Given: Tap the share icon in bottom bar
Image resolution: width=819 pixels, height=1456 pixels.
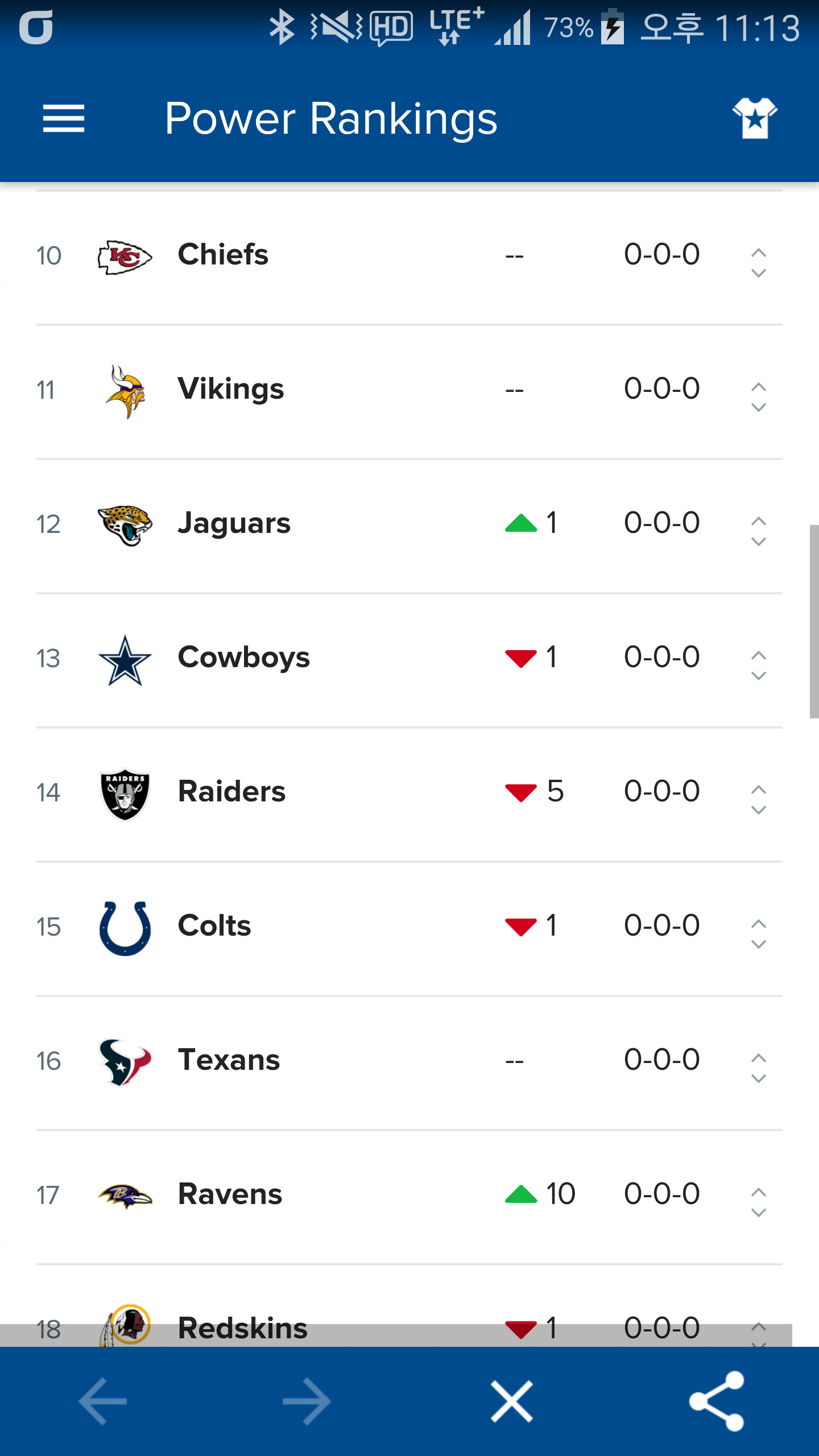Looking at the screenshot, I should 717,1401.
